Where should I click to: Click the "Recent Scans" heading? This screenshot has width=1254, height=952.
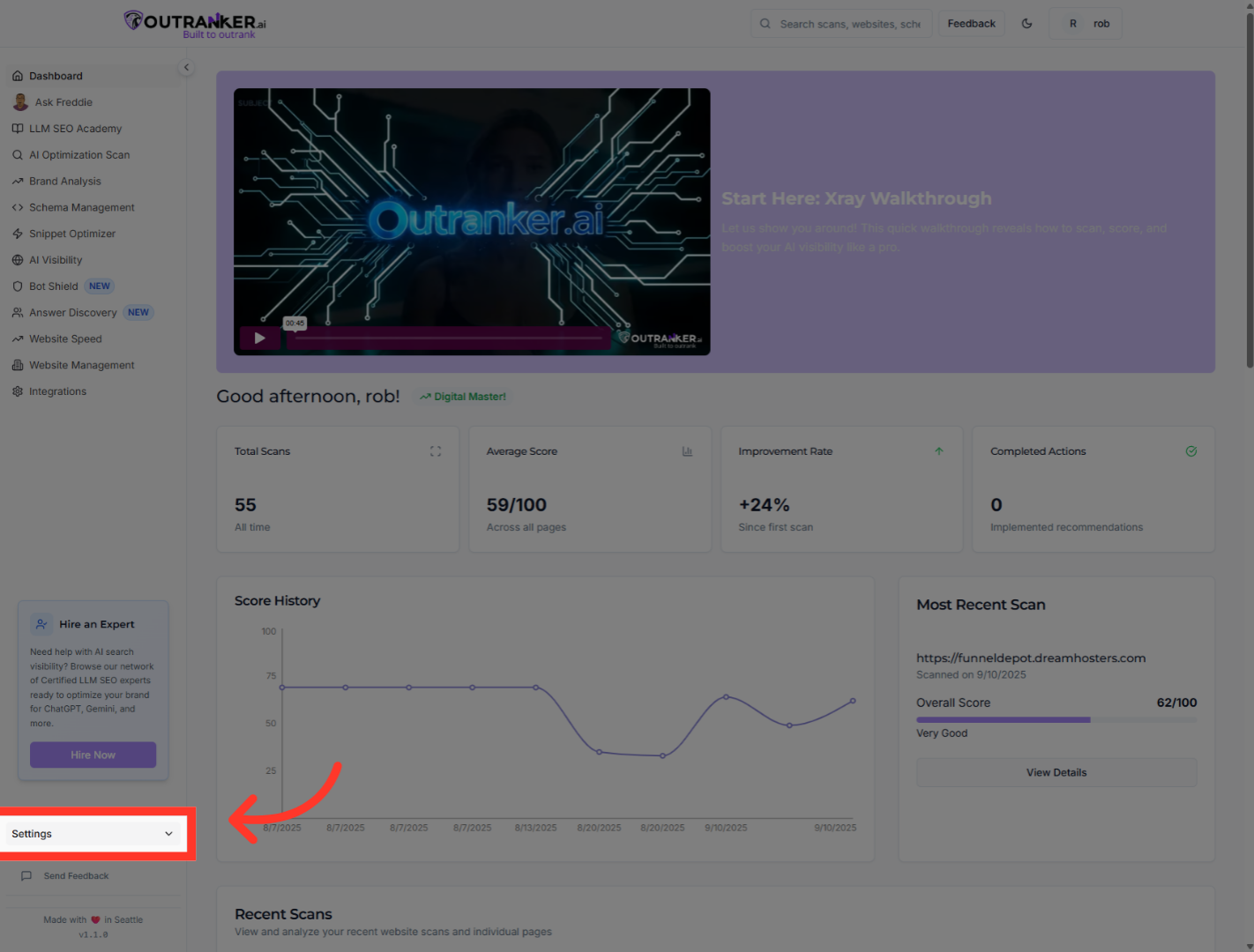283,914
